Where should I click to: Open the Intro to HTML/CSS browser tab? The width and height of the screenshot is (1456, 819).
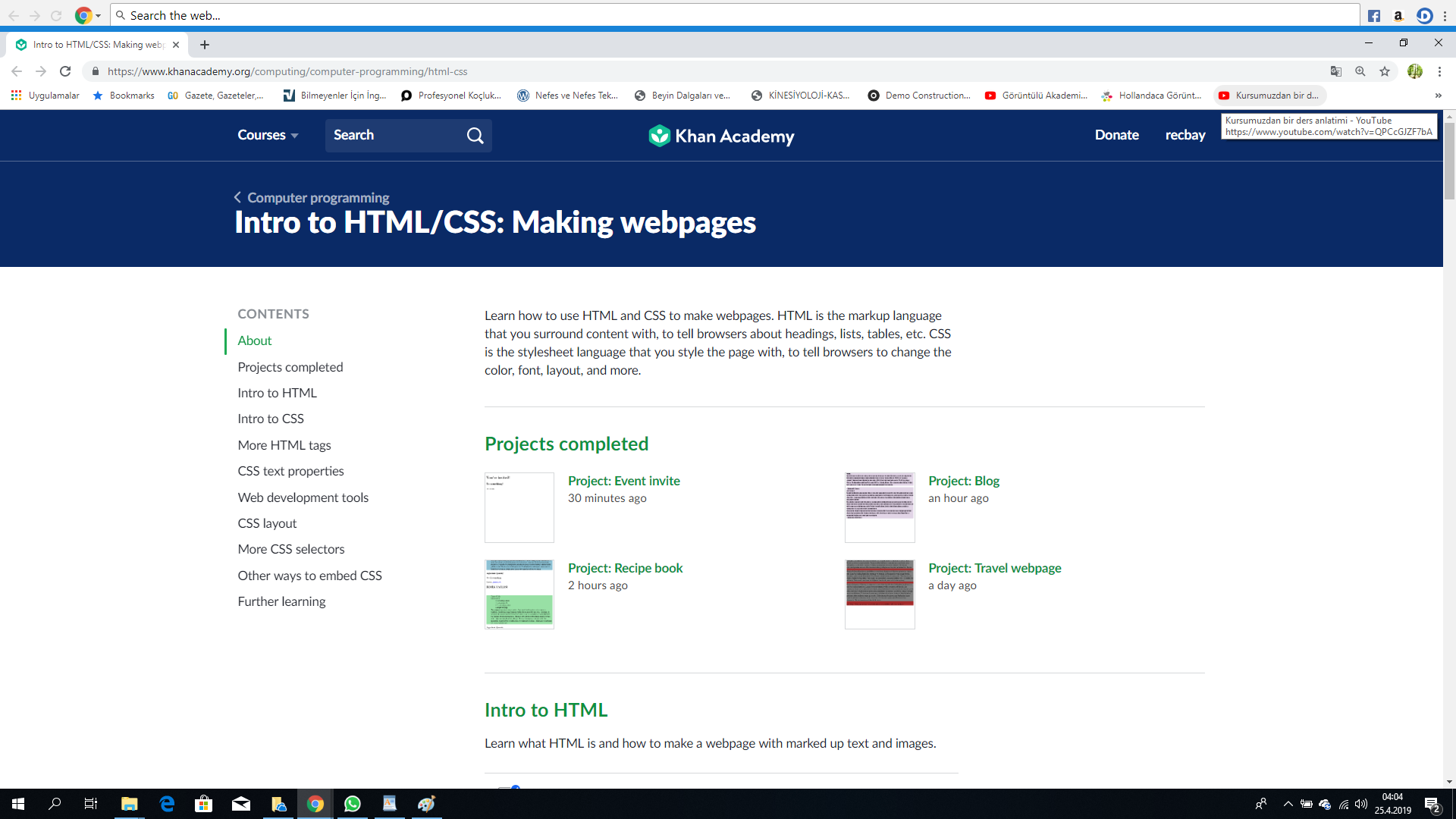tap(96, 45)
